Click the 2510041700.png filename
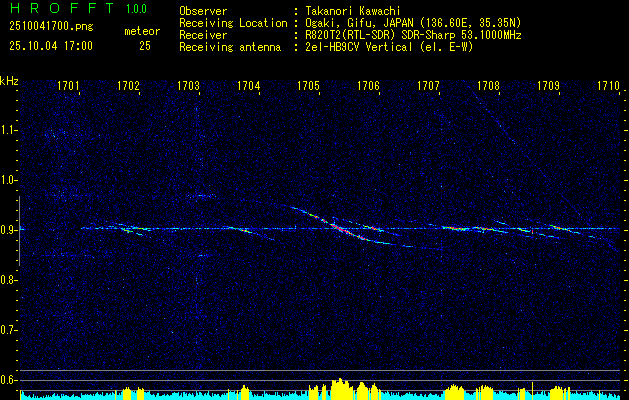The width and height of the screenshot is (629, 400). pyautogui.click(x=51, y=27)
